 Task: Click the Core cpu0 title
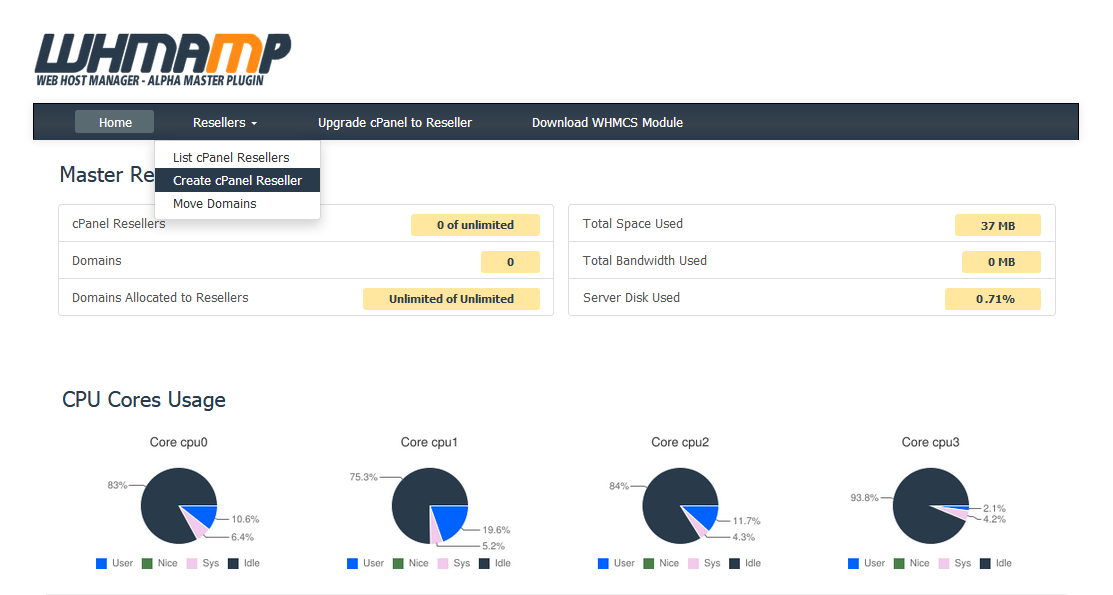click(178, 442)
